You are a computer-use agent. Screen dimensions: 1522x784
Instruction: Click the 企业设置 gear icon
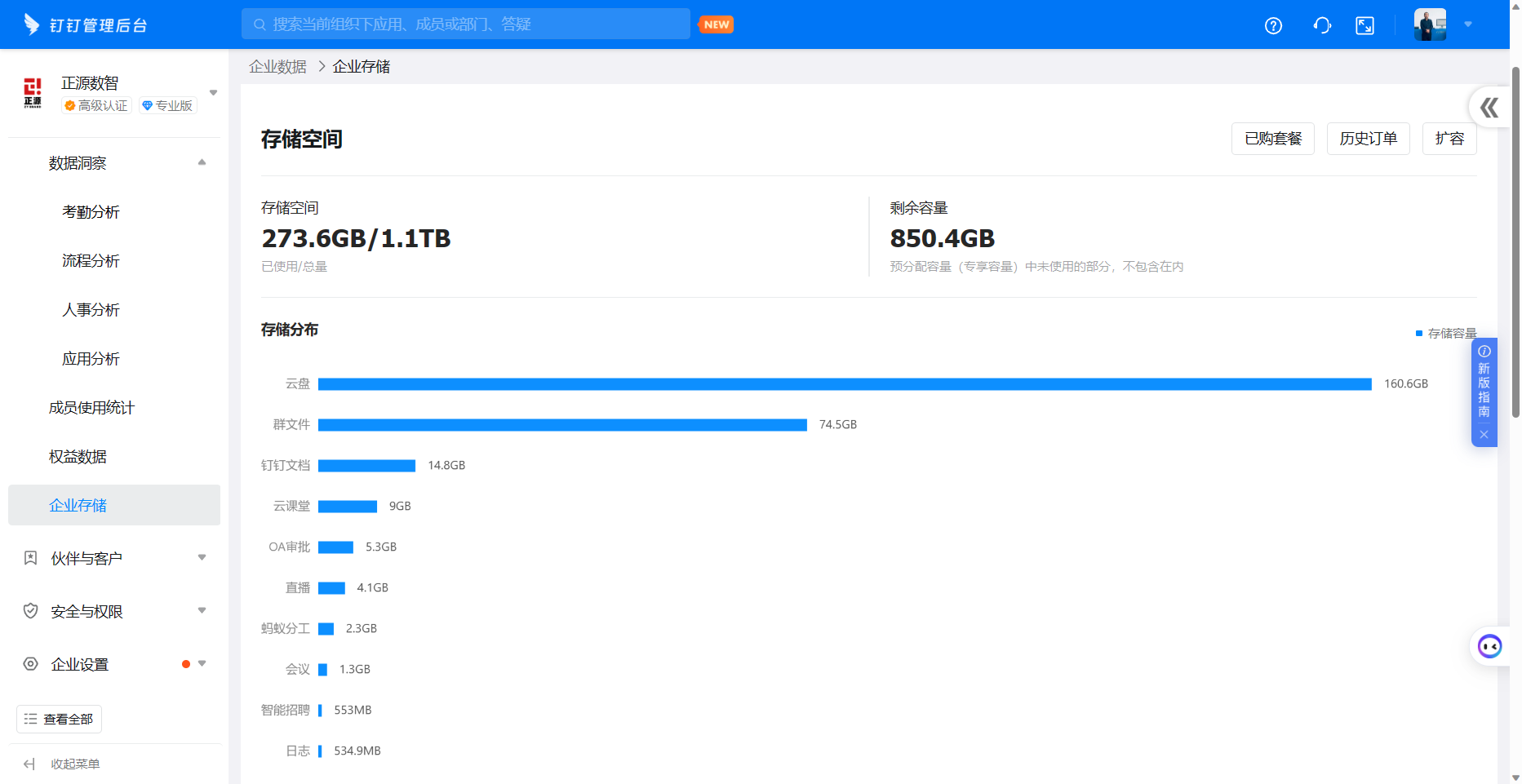[31, 664]
